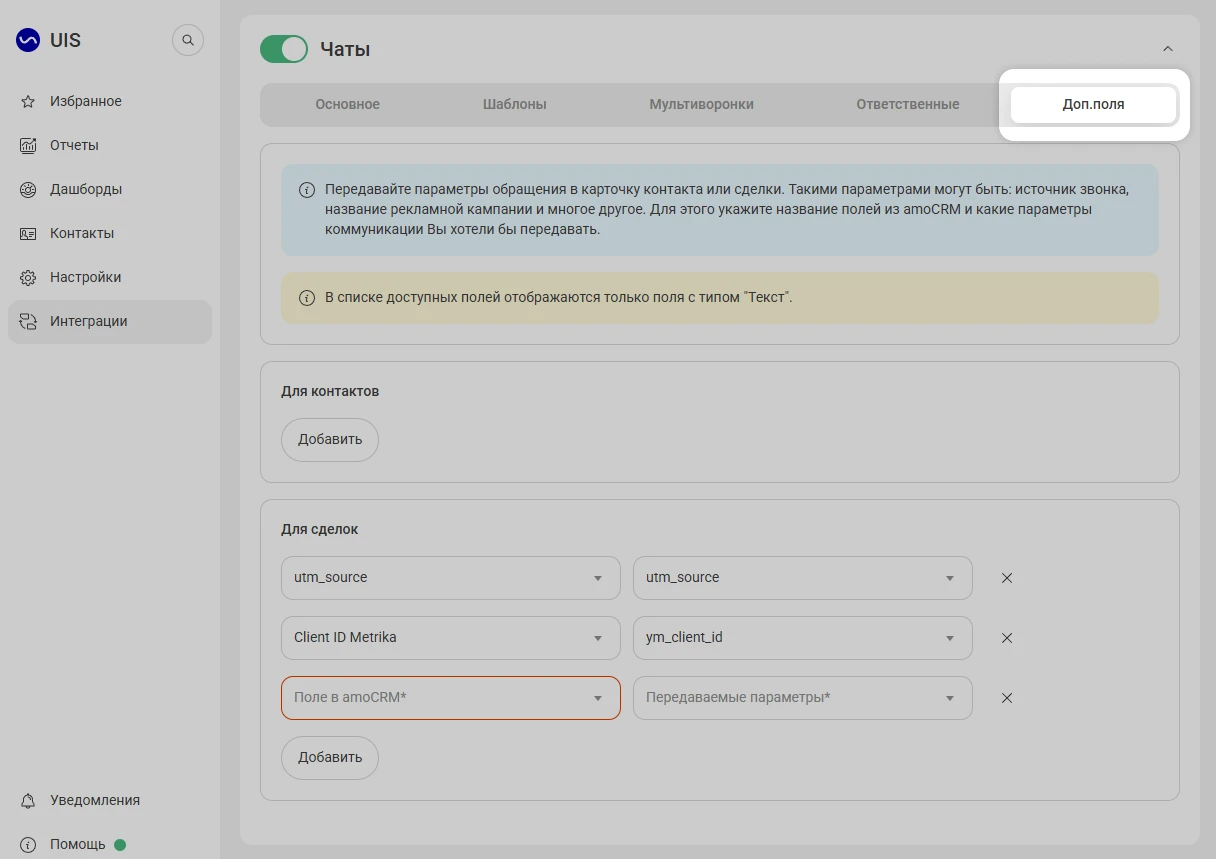Click info icon in yellow notice
Screen dimensions: 1216x859
(x=307, y=298)
